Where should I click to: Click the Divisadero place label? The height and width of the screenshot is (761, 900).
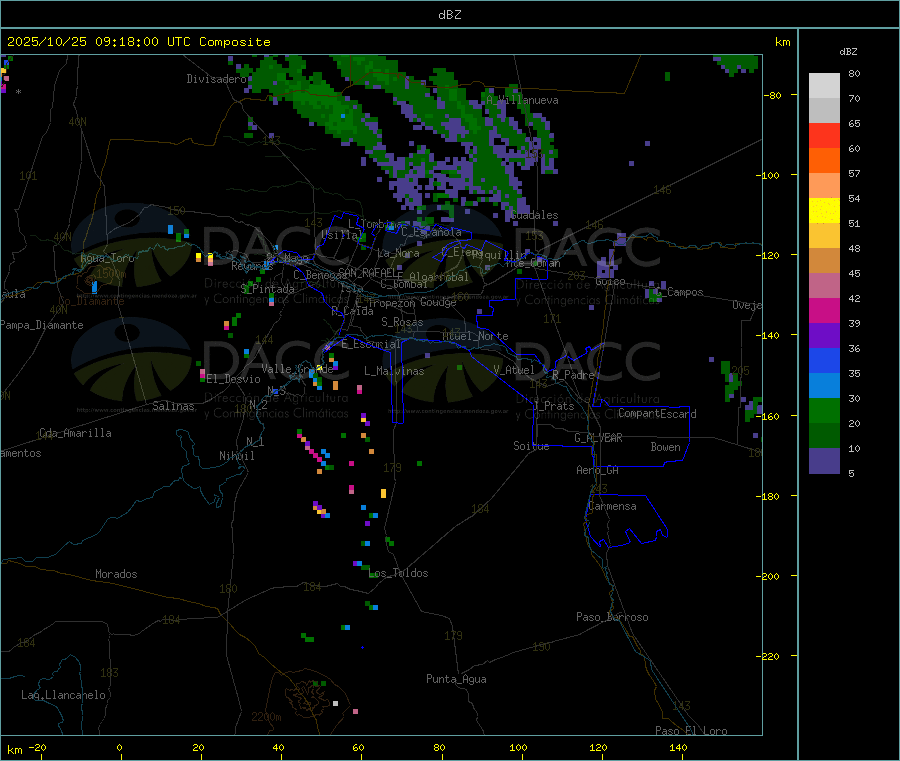216,79
